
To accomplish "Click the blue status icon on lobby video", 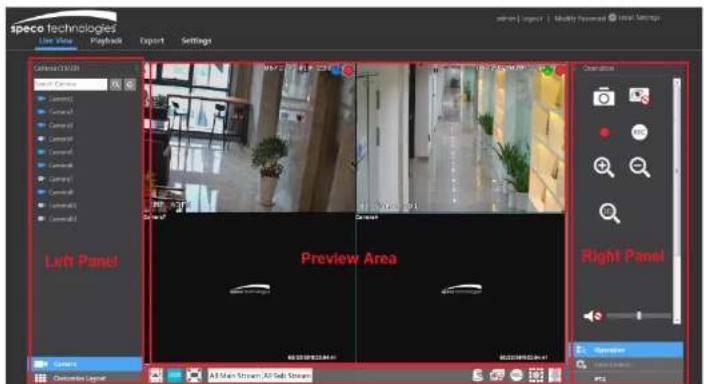I will [x=336, y=70].
